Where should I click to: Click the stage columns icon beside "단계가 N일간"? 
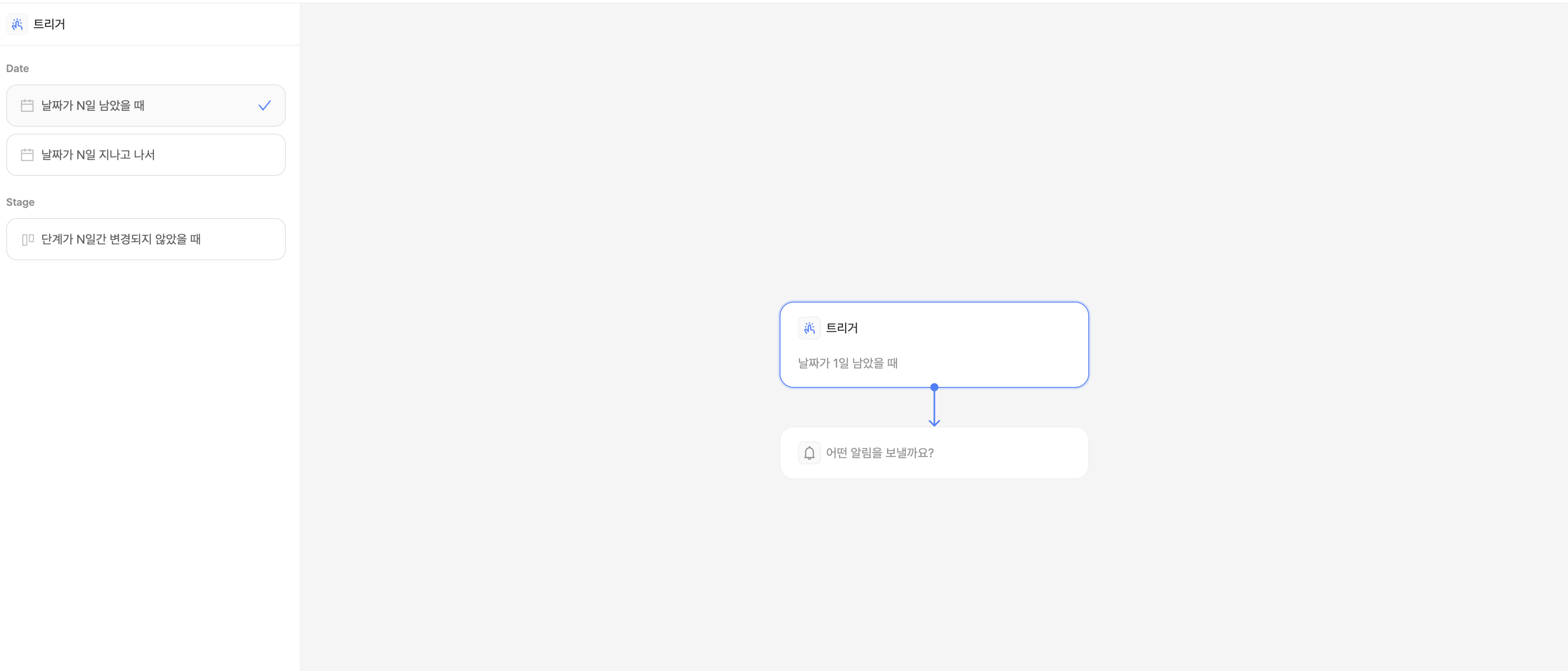coord(27,239)
